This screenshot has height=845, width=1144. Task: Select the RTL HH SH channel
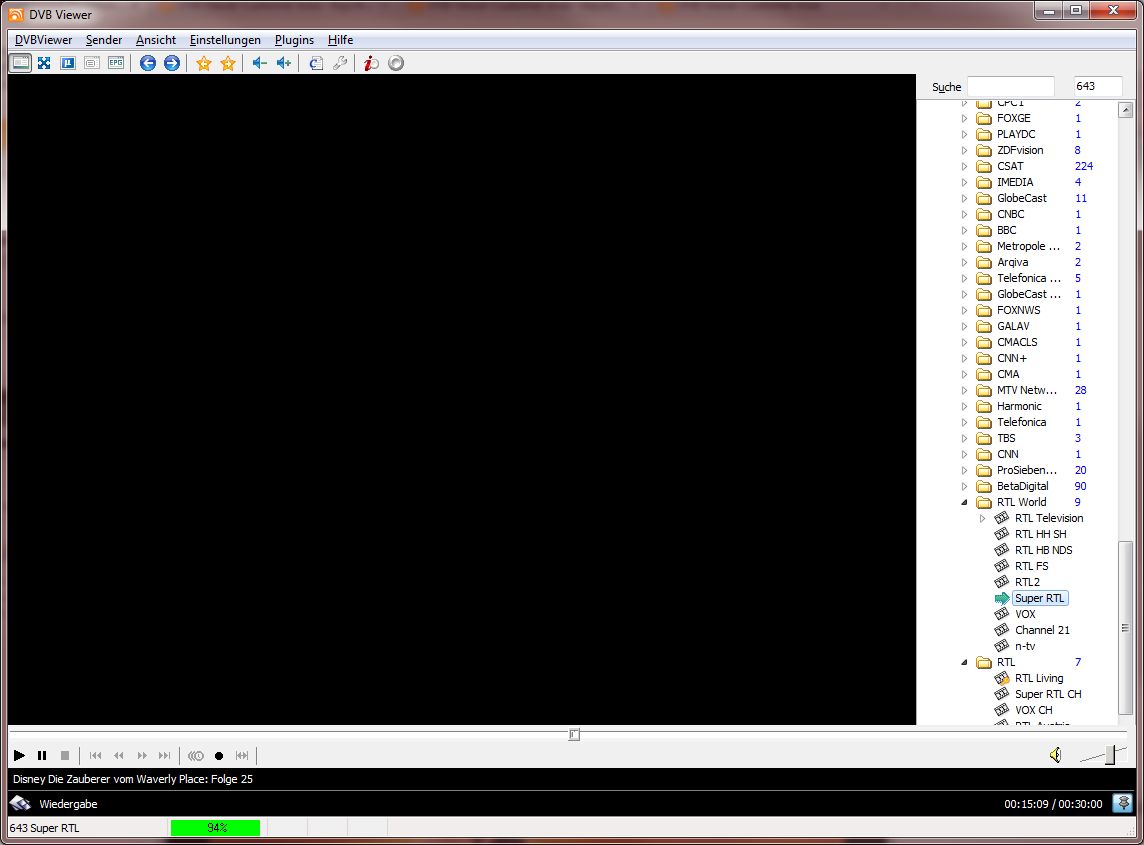coord(1040,534)
